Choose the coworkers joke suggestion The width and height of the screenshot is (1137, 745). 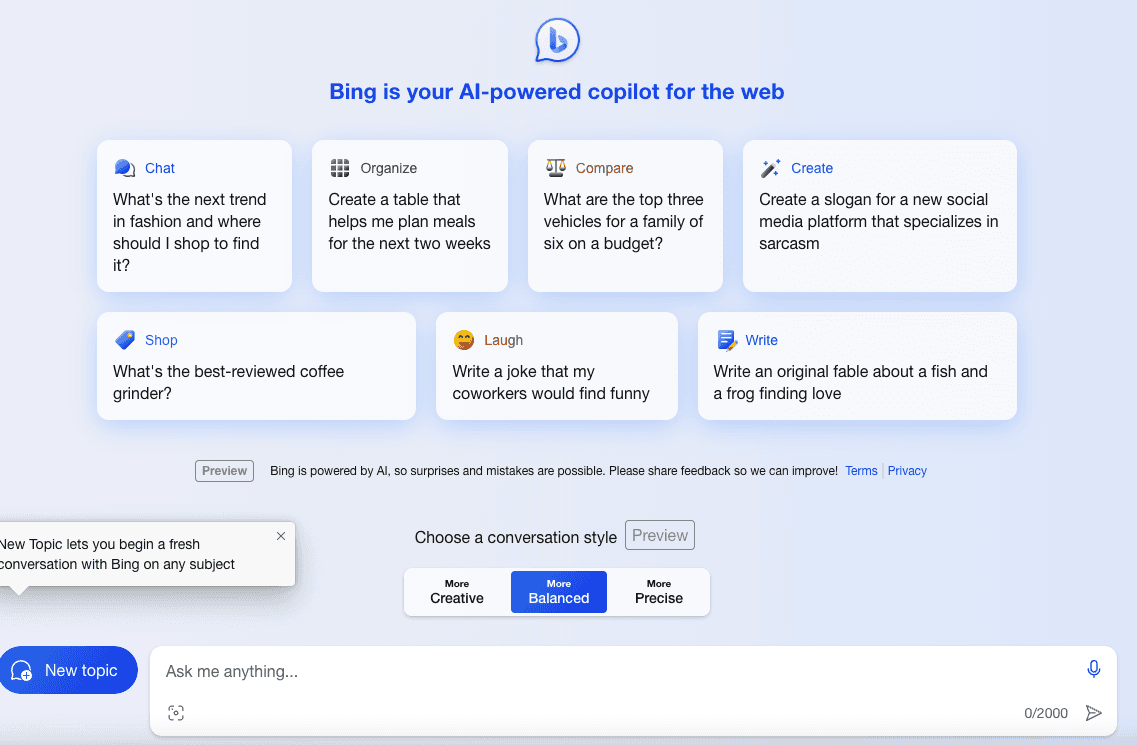tap(557, 366)
